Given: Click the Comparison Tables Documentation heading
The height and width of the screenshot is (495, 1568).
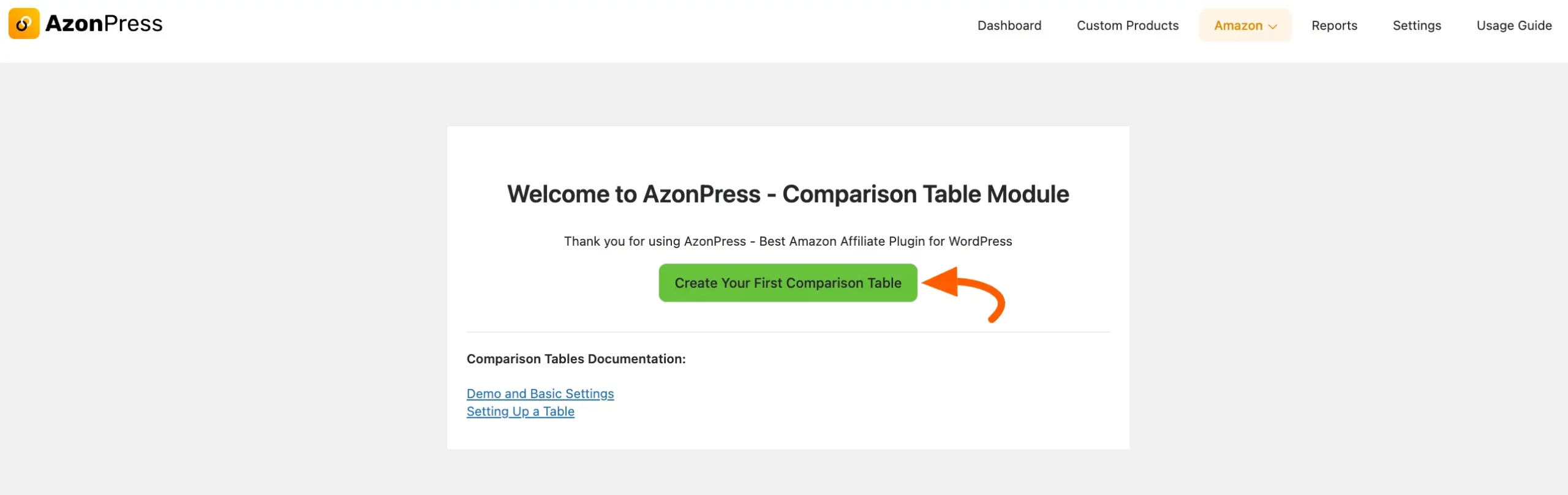Looking at the screenshot, I should (x=576, y=358).
